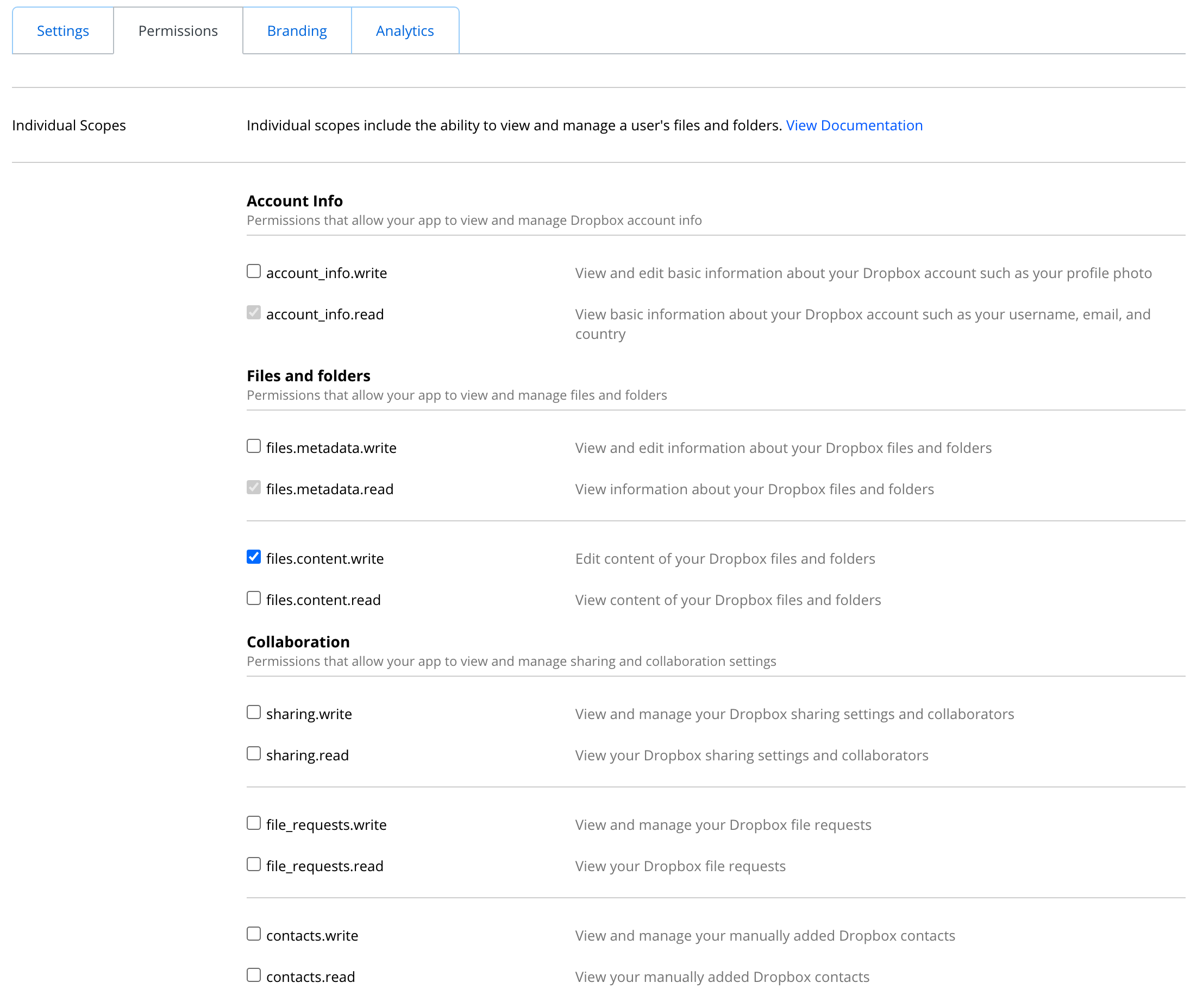Click the files.metadata.write label text
1203x1008 pixels.
(331, 448)
